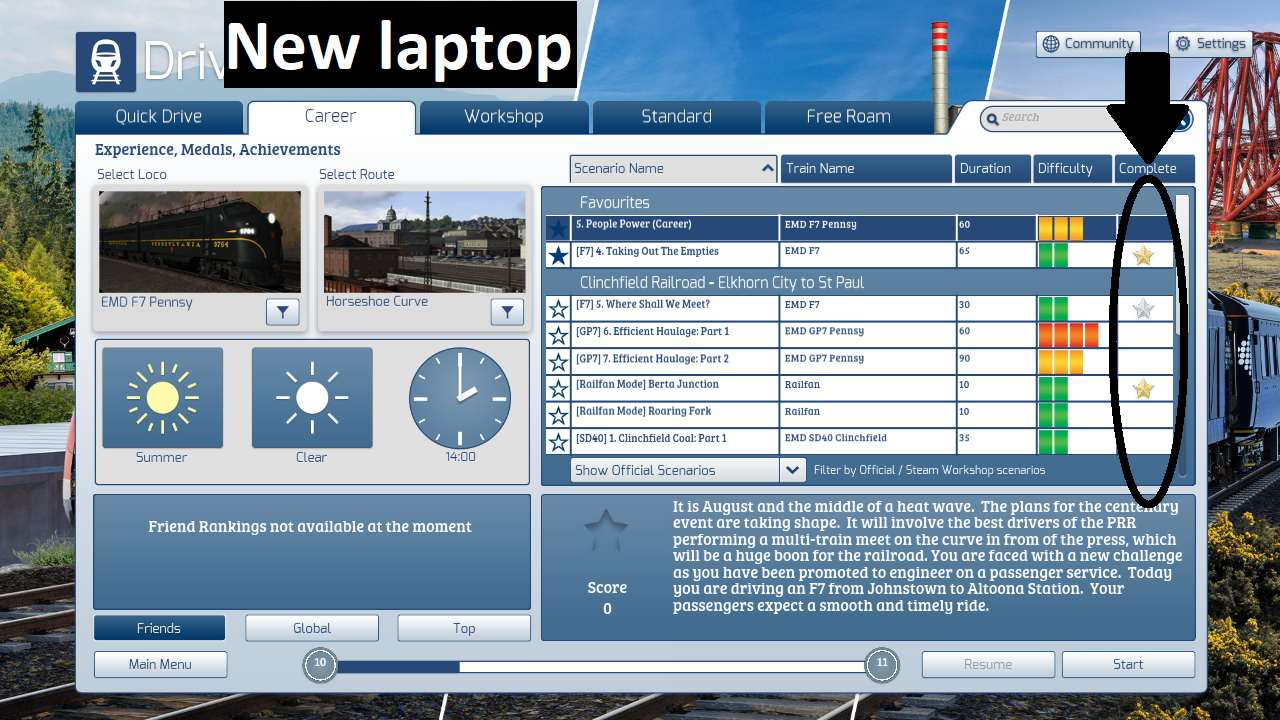Favourite Efficient Haulage Part 1 star
The image size is (1280, 720).
558,335
